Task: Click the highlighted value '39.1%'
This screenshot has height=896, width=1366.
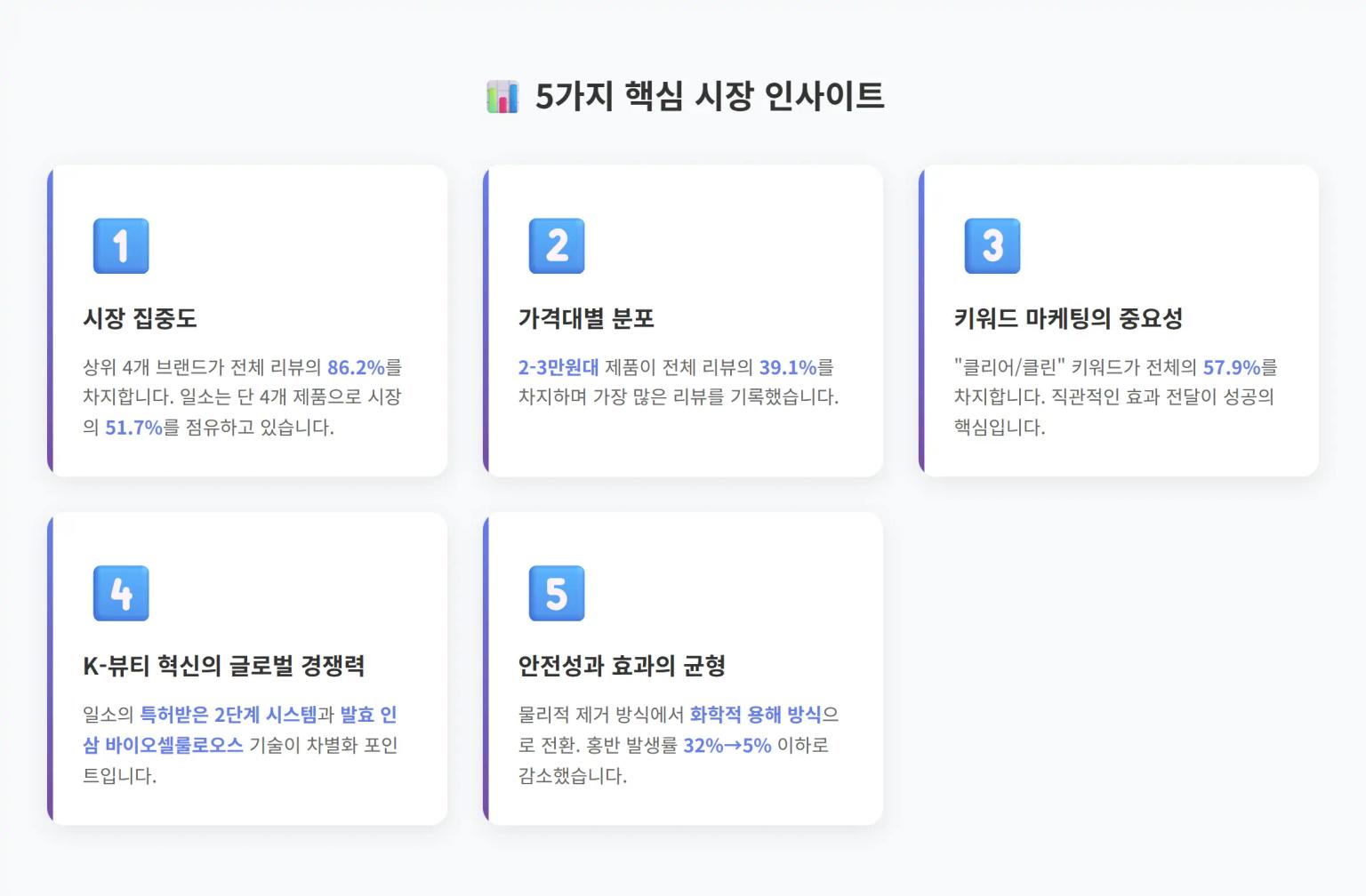Action: [788, 367]
